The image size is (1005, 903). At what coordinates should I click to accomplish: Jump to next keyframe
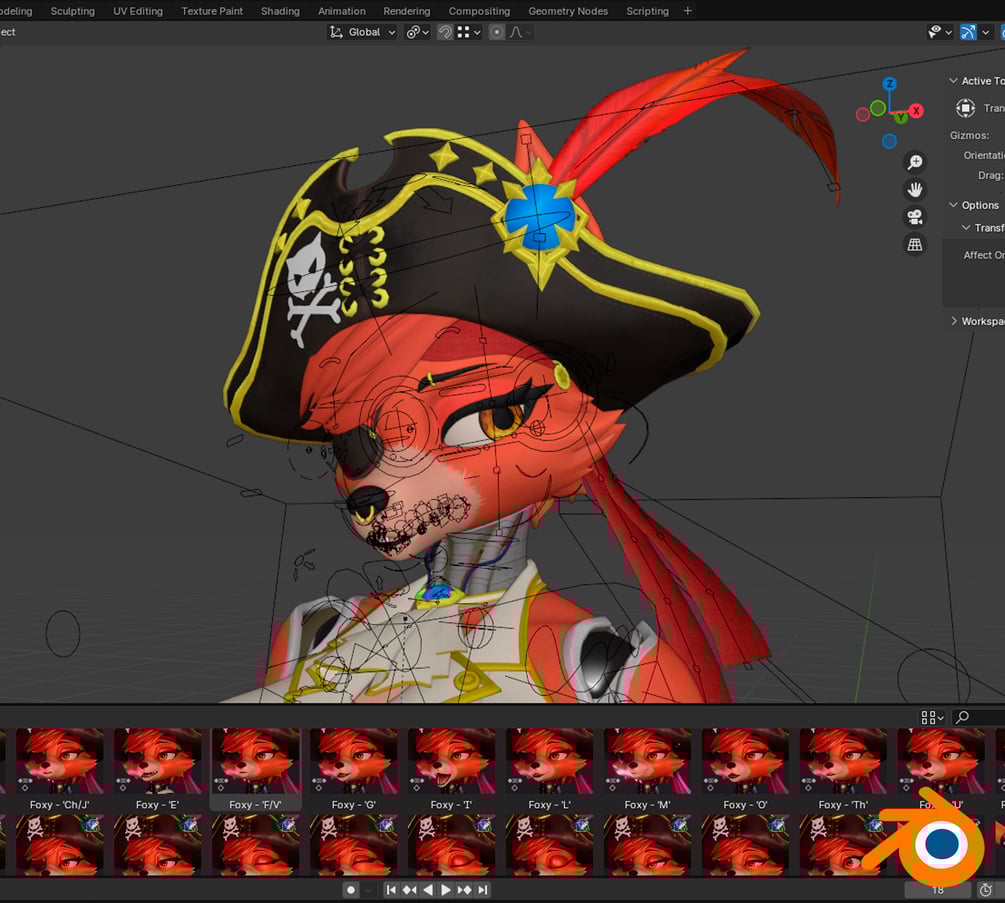pos(465,890)
